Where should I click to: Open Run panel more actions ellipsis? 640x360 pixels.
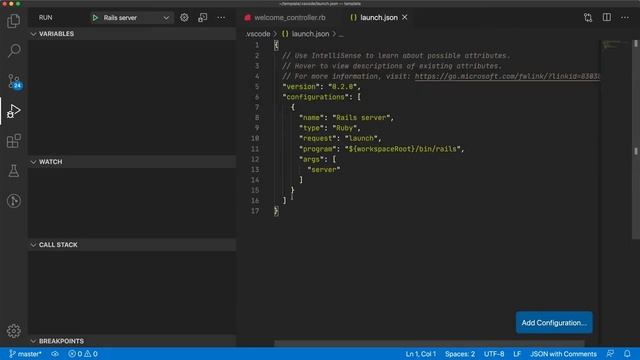pos(221,18)
